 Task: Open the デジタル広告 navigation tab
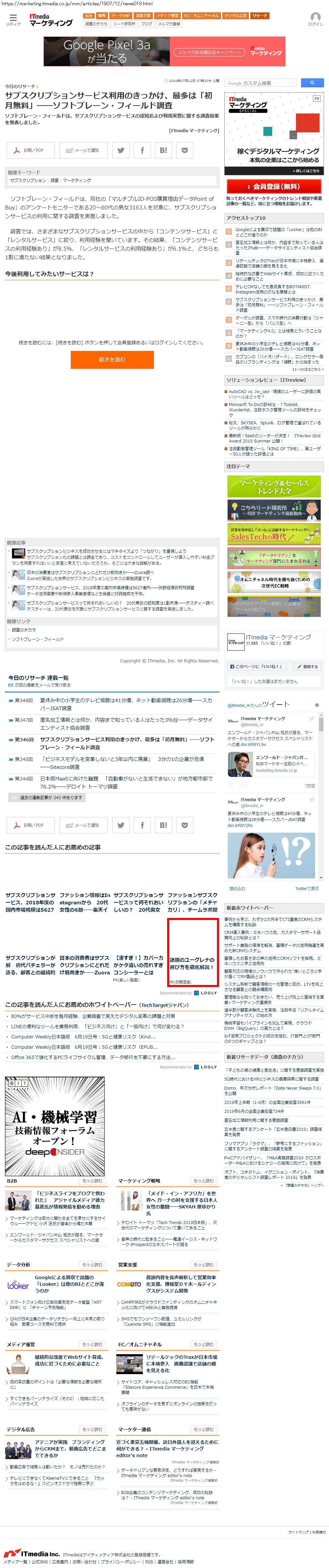click(x=235, y=16)
